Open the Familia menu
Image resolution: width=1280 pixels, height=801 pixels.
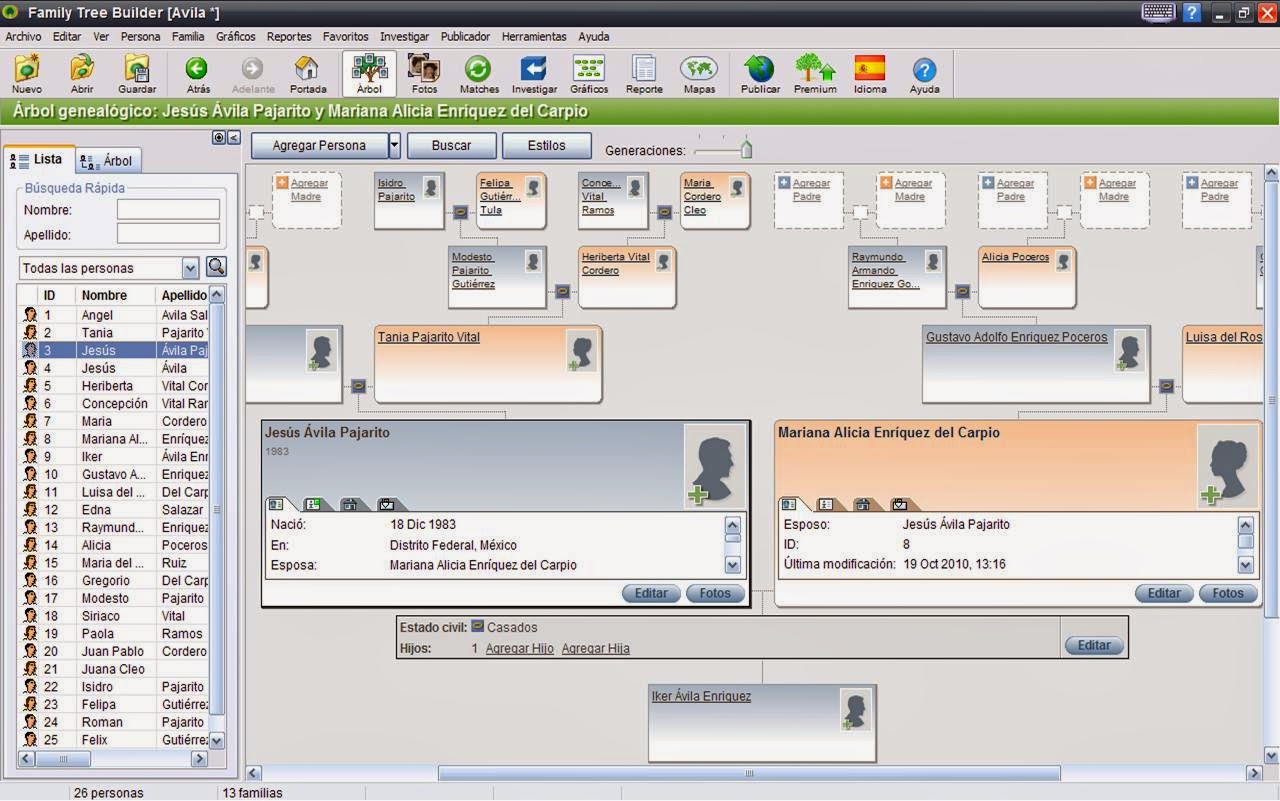188,36
